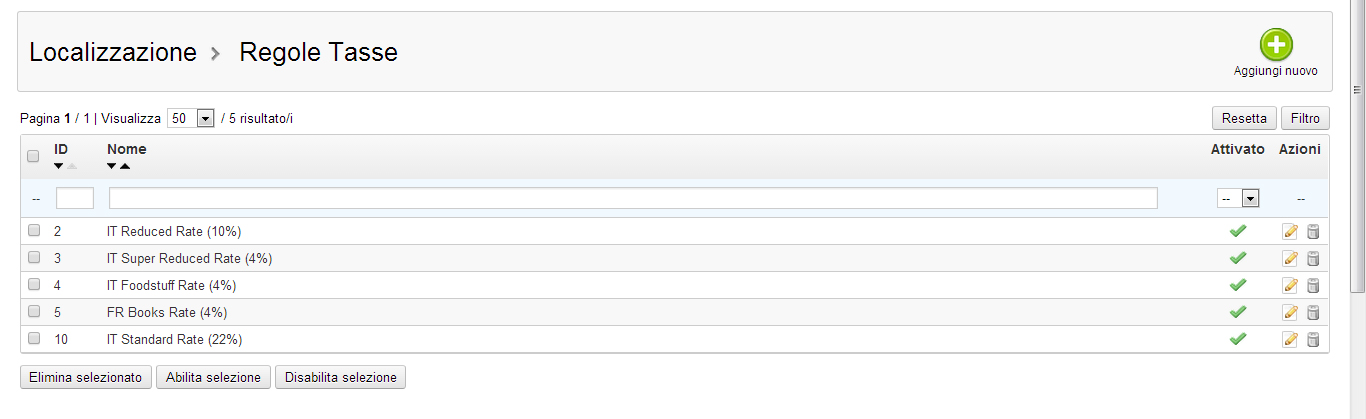Delete the IT Super Reduced Rate (4%) rule
1366x419 pixels.
pyautogui.click(x=1313, y=259)
